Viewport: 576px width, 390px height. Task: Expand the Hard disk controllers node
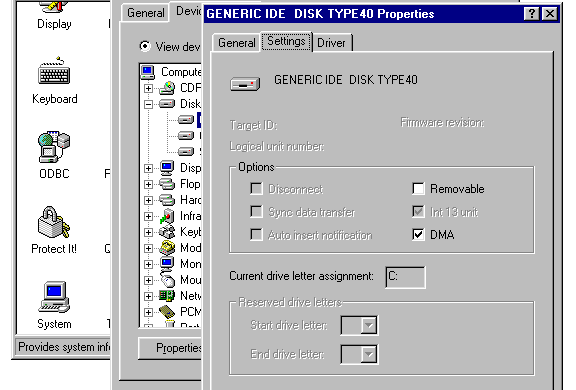(x=148, y=201)
